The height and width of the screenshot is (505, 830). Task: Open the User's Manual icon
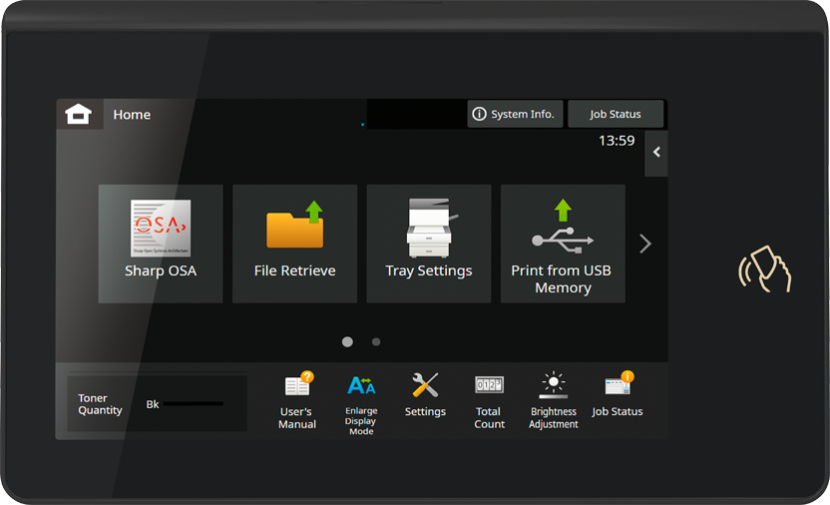(x=297, y=401)
